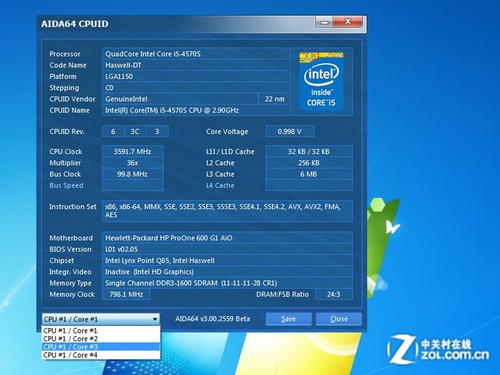
Task: Click the processor value QuadCore Intel Core i5-4570S
Action: pyautogui.click(x=196, y=54)
